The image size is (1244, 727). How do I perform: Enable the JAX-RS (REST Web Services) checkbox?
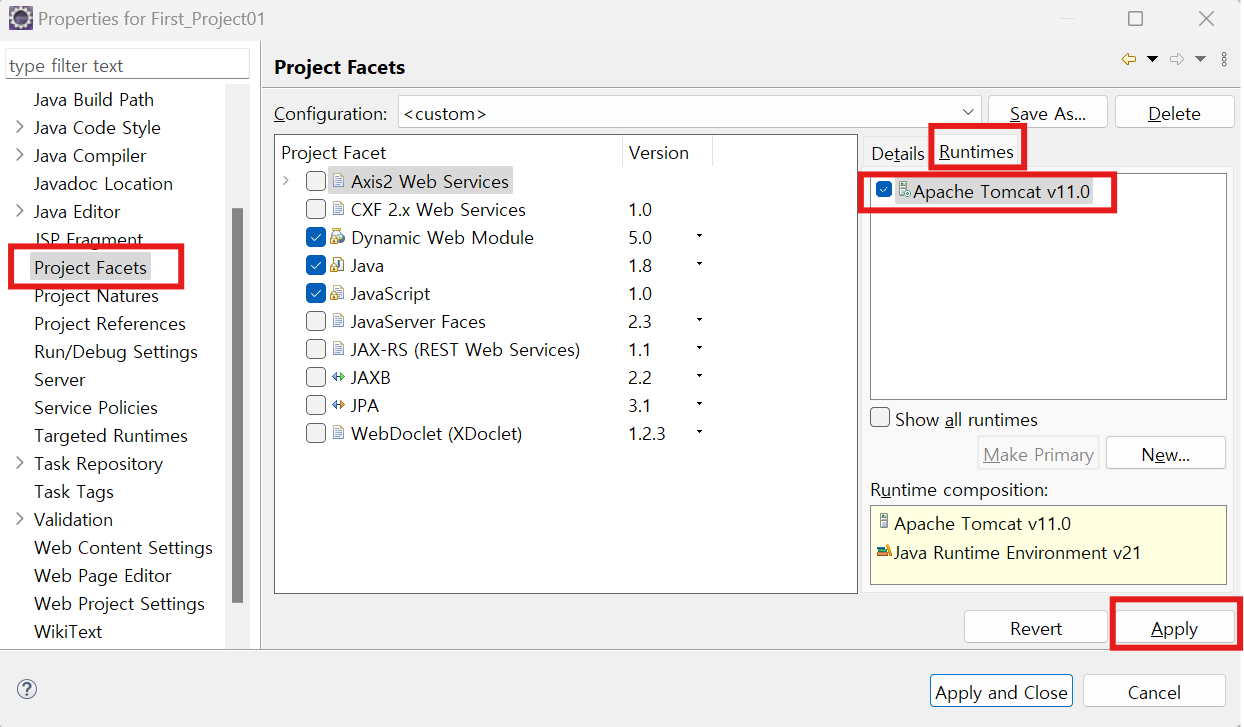point(316,349)
